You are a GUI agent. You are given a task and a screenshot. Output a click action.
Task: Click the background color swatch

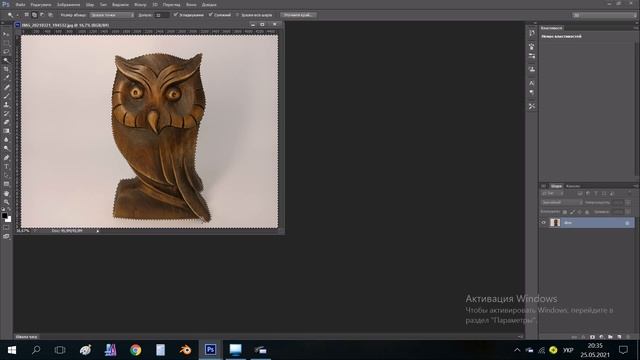click(x=8, y=219)
